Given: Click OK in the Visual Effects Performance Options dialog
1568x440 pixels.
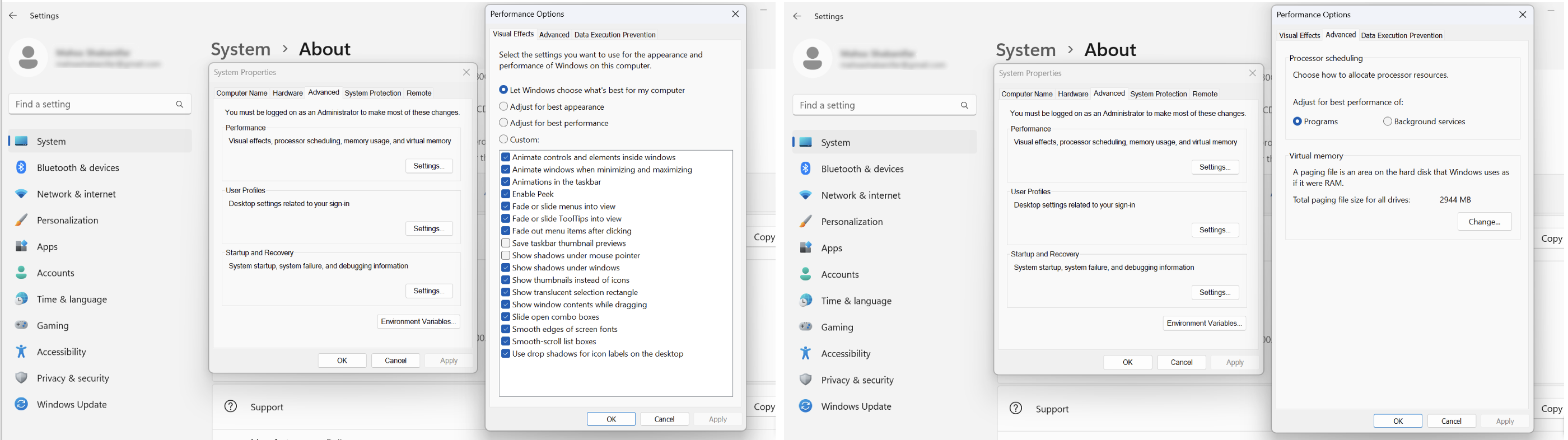Looking at the screenshot, I should point(611,419).
